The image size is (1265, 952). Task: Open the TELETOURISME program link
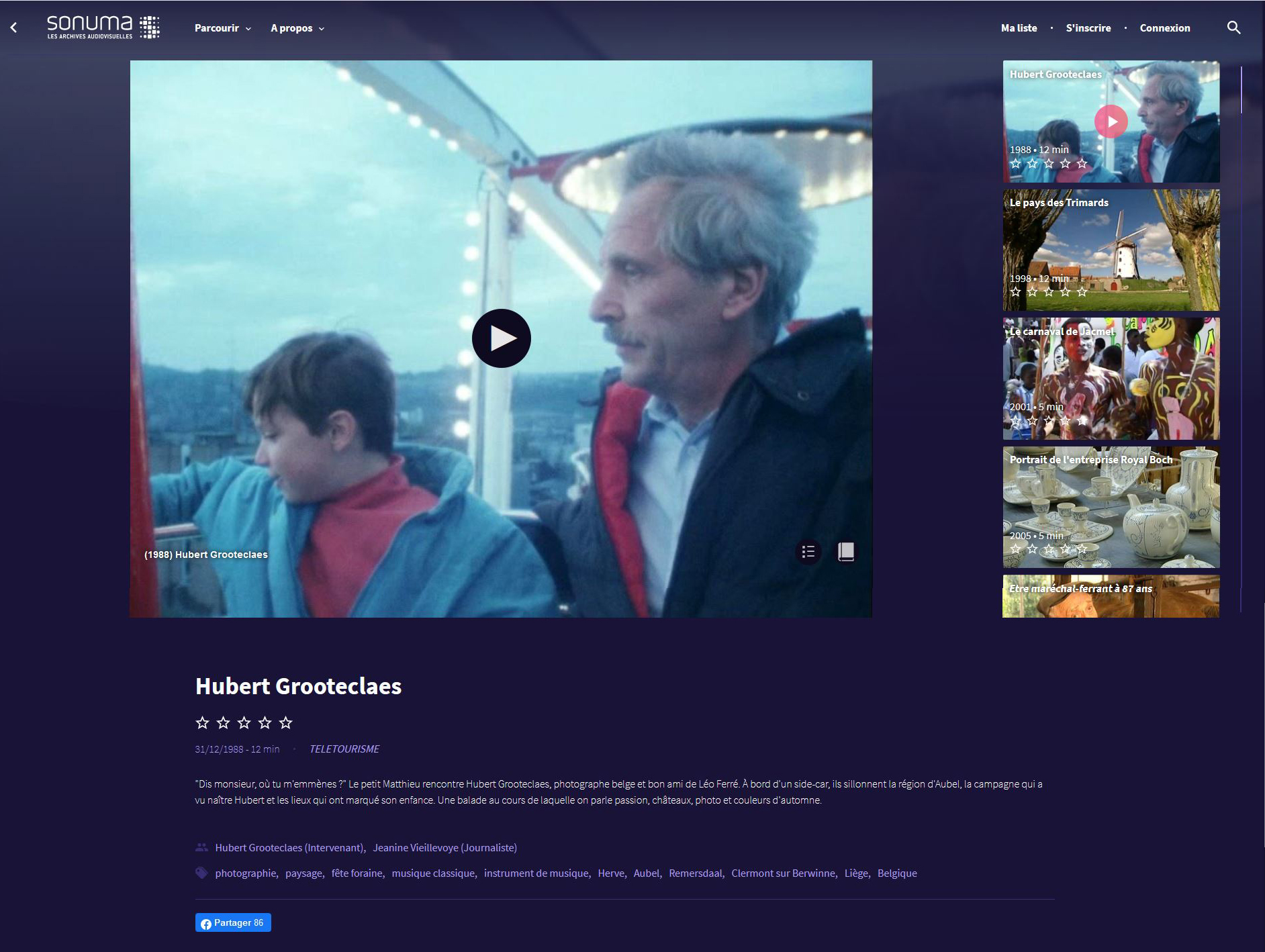click(x=344, y=749)
